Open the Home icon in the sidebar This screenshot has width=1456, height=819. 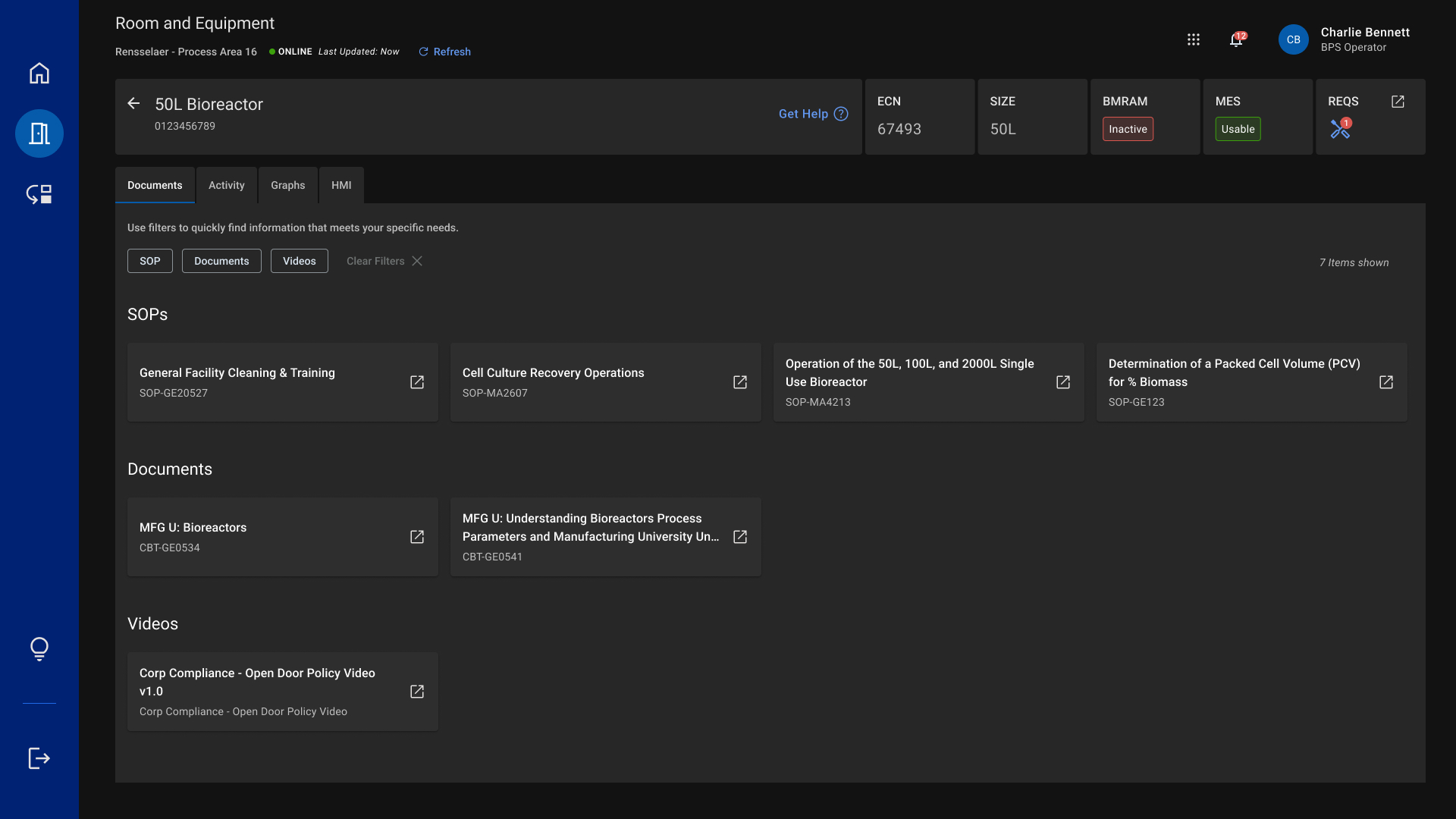coord(39,73)
